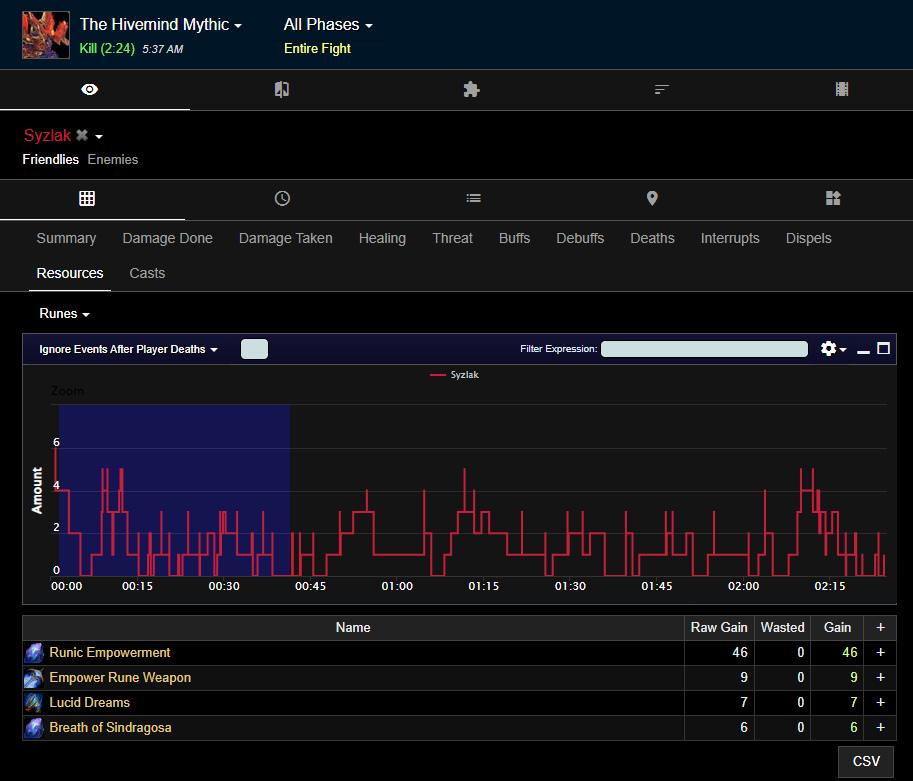Toggle Enemies view
Image resolution: width=913 pixels, height=781 pixels.
(113, 160)
